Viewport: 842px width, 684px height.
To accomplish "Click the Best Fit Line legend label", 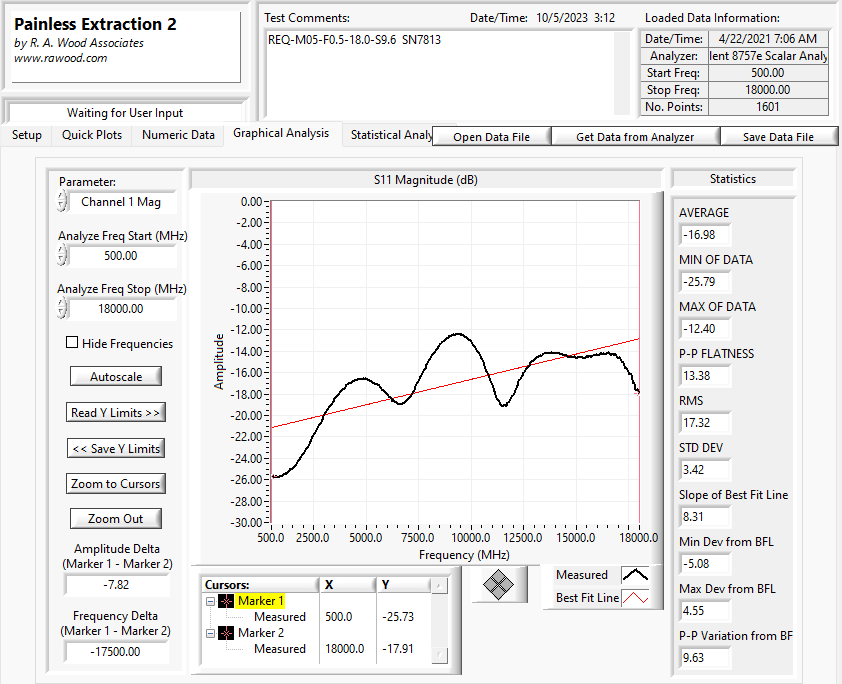I will pos(587,598).
